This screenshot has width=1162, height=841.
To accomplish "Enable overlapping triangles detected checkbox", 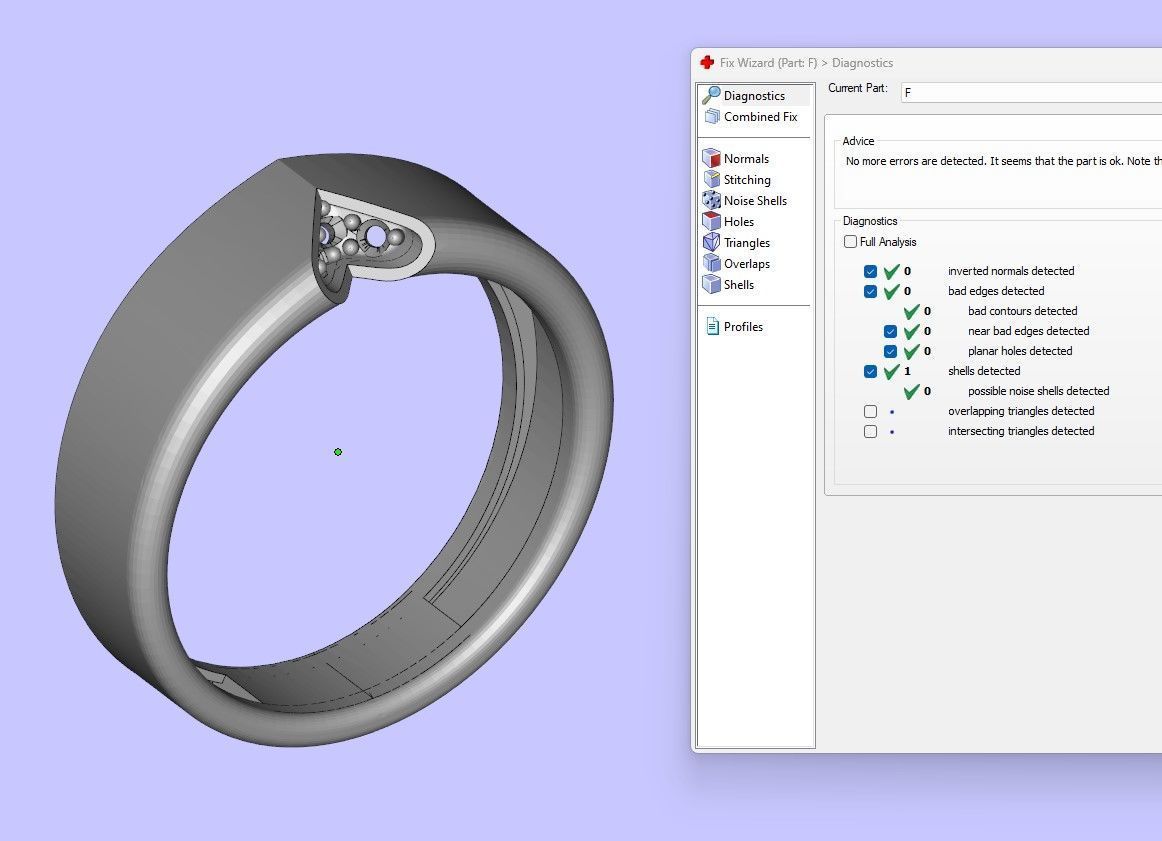I will (870, 411).
